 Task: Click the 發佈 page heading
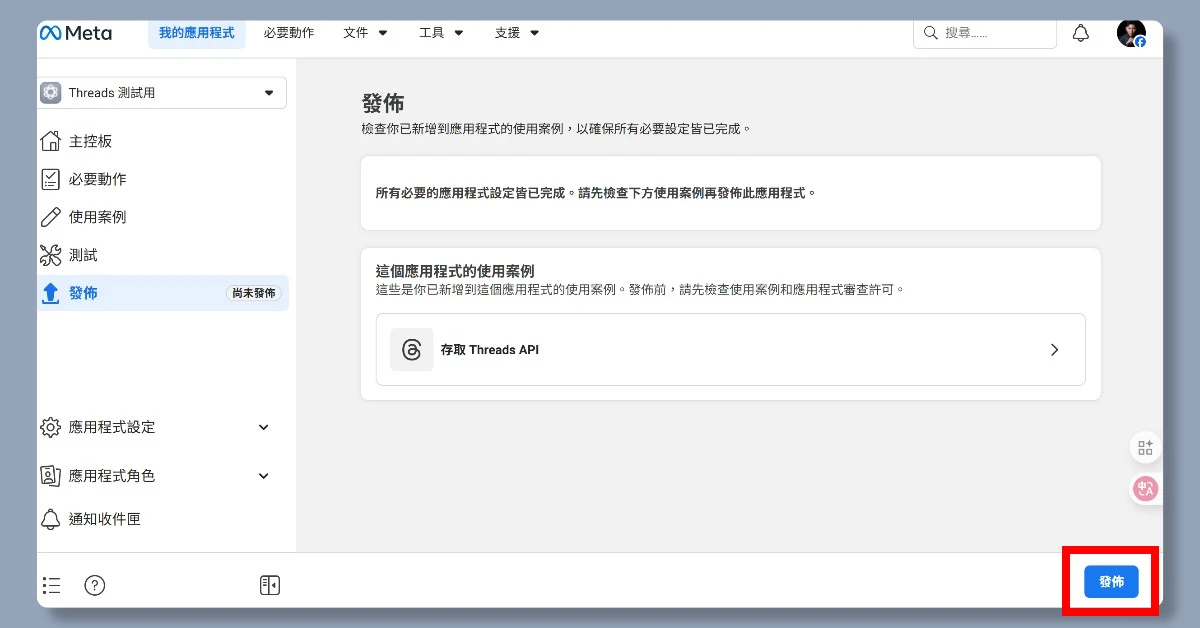382,104
